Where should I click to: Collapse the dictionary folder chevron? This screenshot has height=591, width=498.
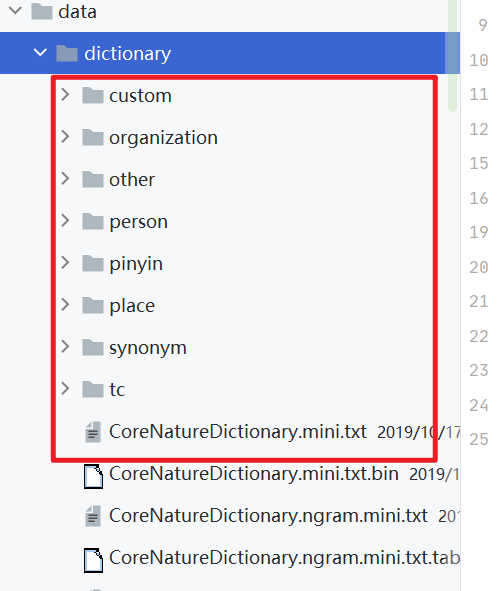click(40, 52)
